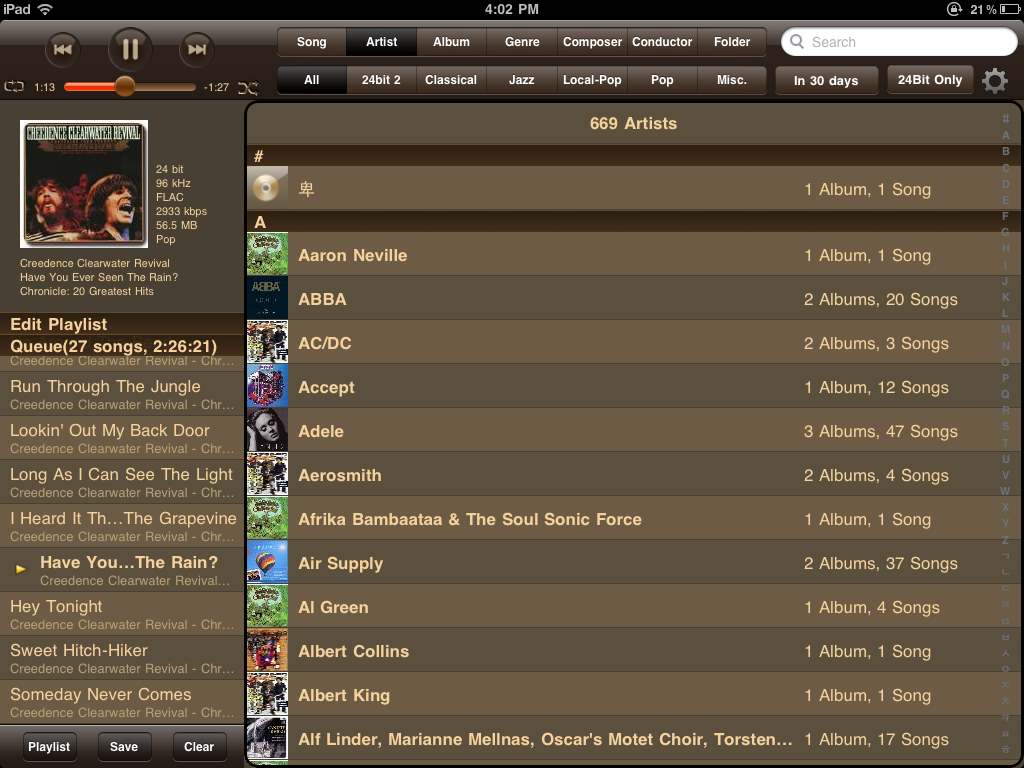The image size is (1024, 768).
Task: Open the Composer tab
Action: click(592, 42)
